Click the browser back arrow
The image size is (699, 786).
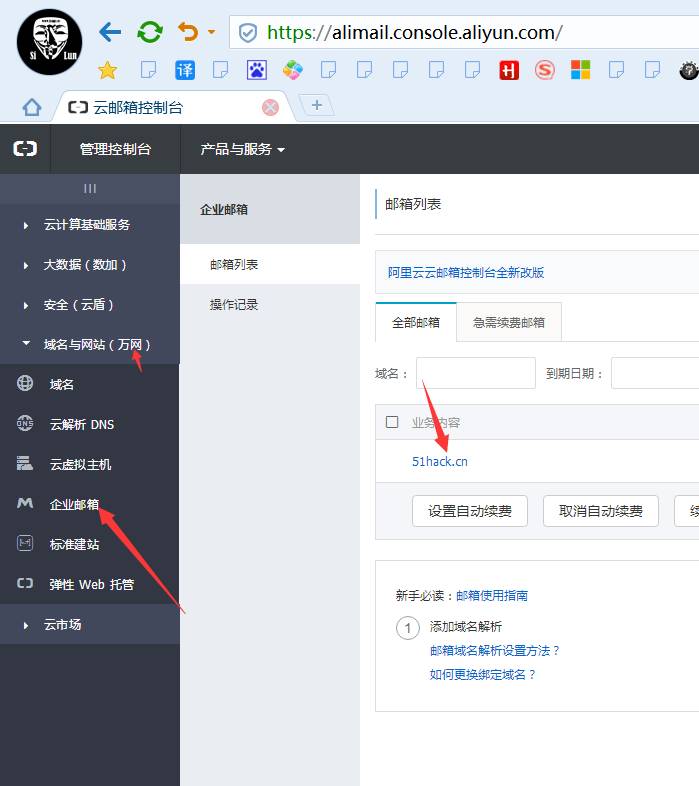point(110,33)
